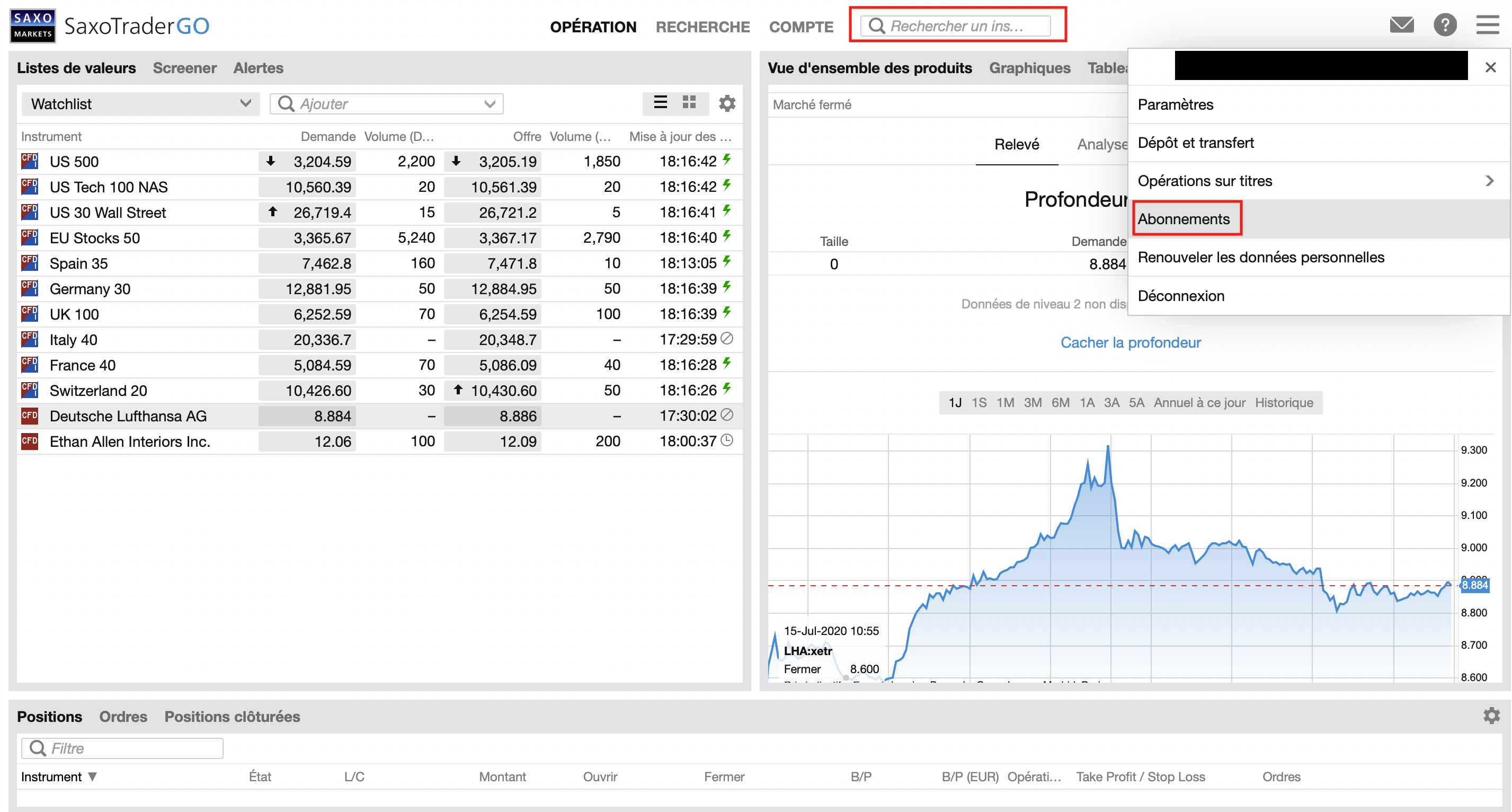Select Paramètres in the account menu
The width and height of the screenshot is (1512, 812).
[x=1318, y=104]
